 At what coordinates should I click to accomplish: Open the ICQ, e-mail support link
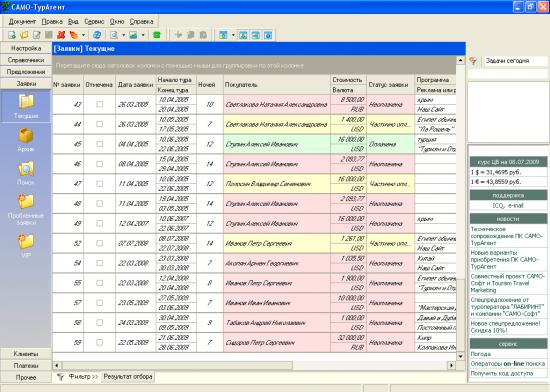[x=508, y=205]
